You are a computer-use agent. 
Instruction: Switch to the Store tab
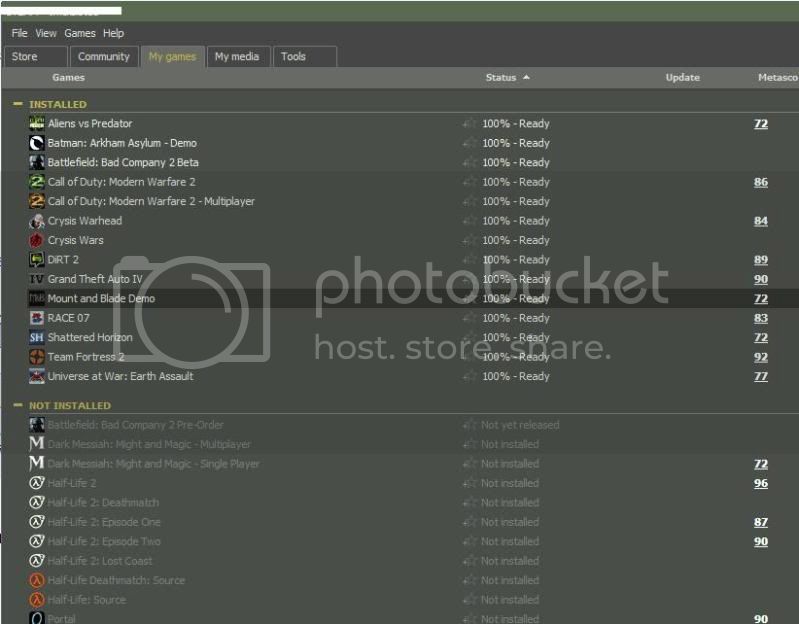click(x=36, y=57)
